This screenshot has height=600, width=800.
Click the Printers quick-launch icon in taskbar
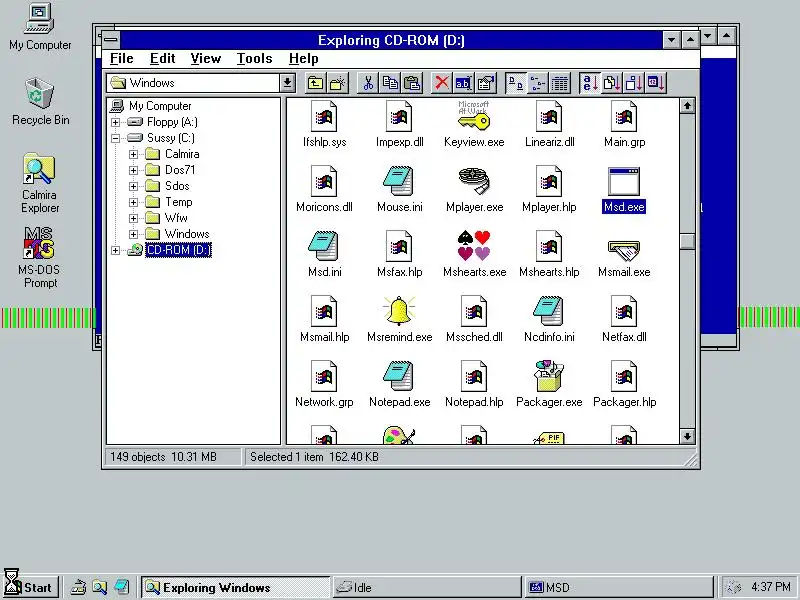(x=78, y=587)
